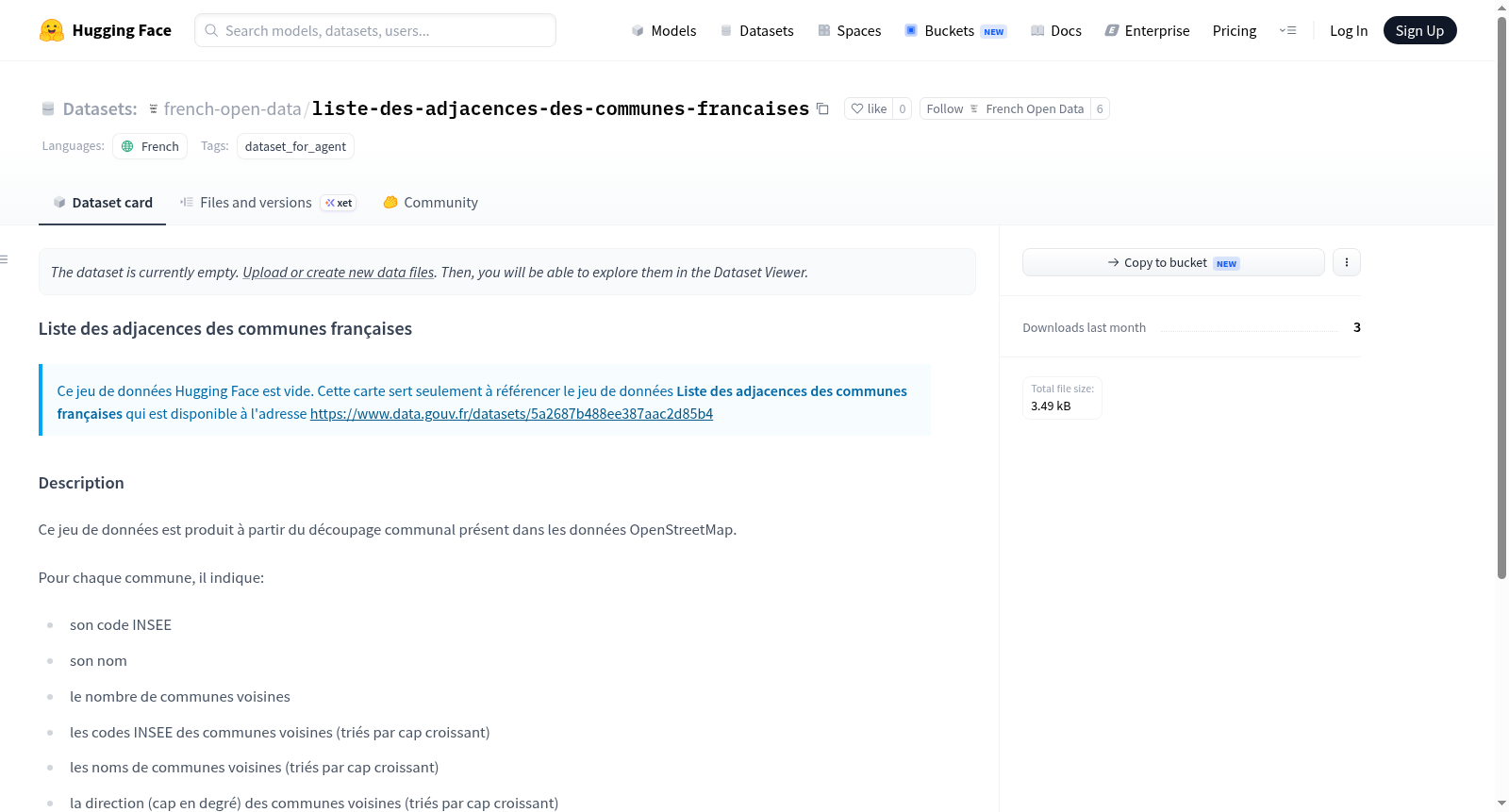Screen dimensions: 1509x812
Task: Open the Community tab
Action: 430,202
